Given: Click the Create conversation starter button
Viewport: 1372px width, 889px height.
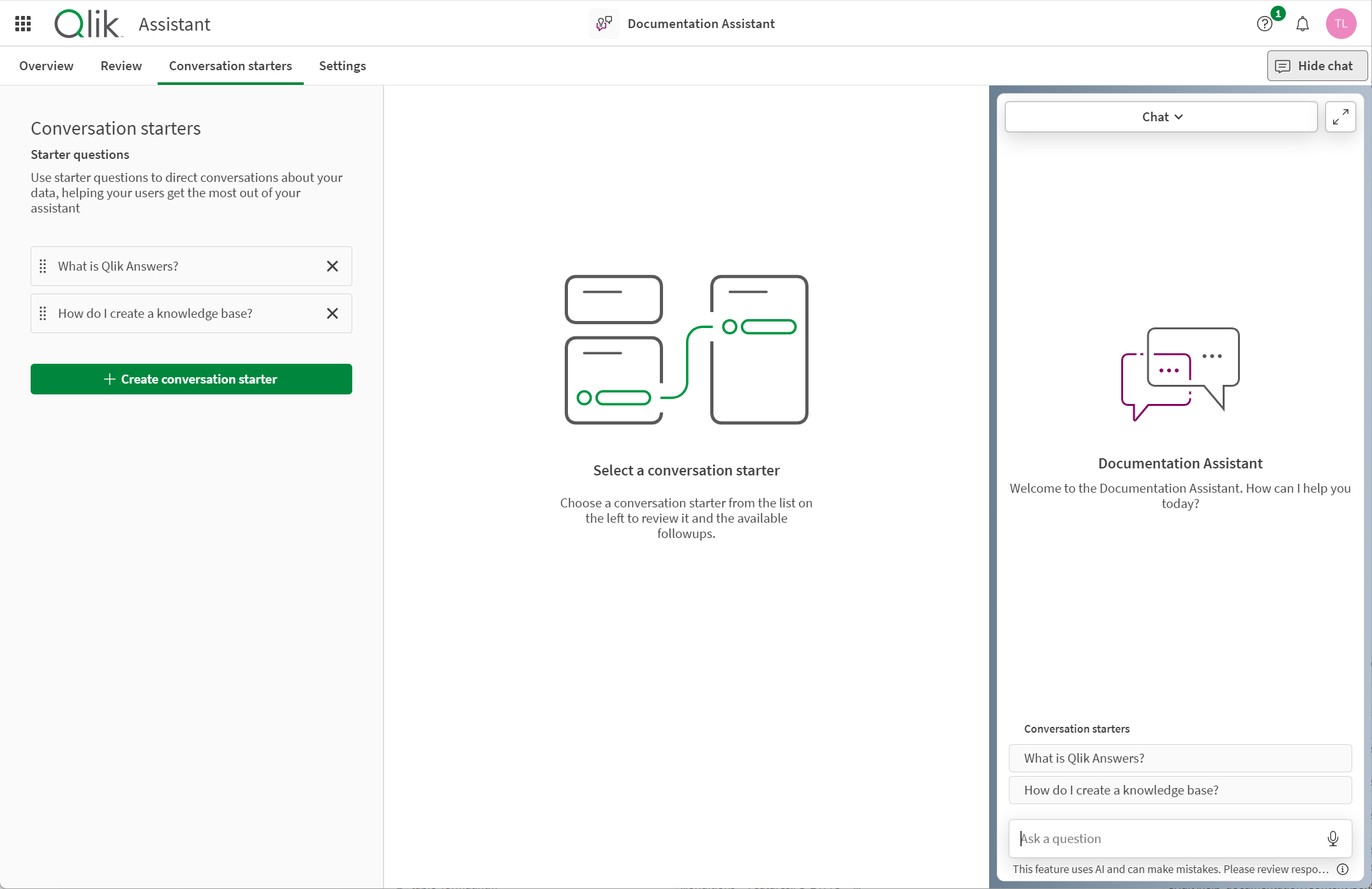Looking at the screenshot, I should point(191,379).
